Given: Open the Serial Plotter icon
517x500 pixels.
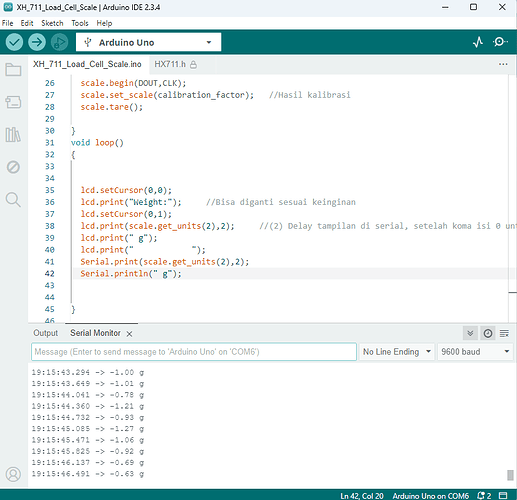Looking at the screenshot, I should click(x=478, y=42).
